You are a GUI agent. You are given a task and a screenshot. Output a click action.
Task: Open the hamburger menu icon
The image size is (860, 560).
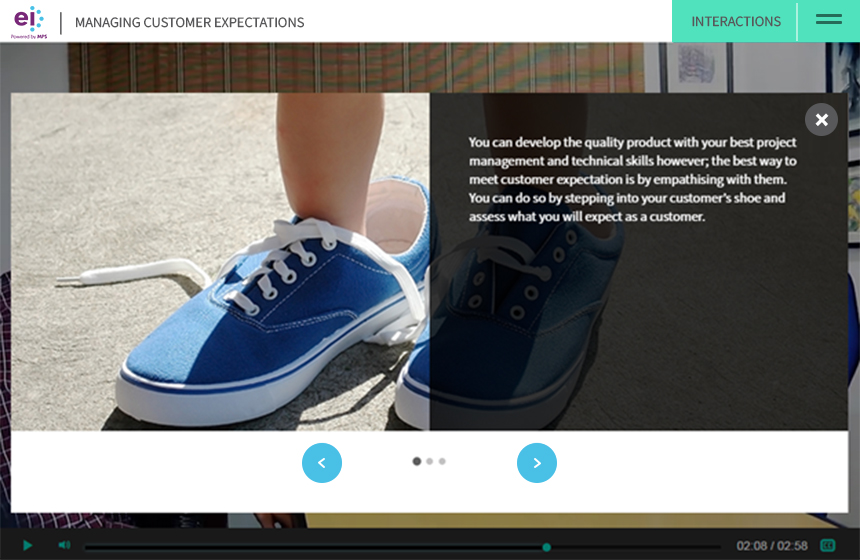pos(829,20)
